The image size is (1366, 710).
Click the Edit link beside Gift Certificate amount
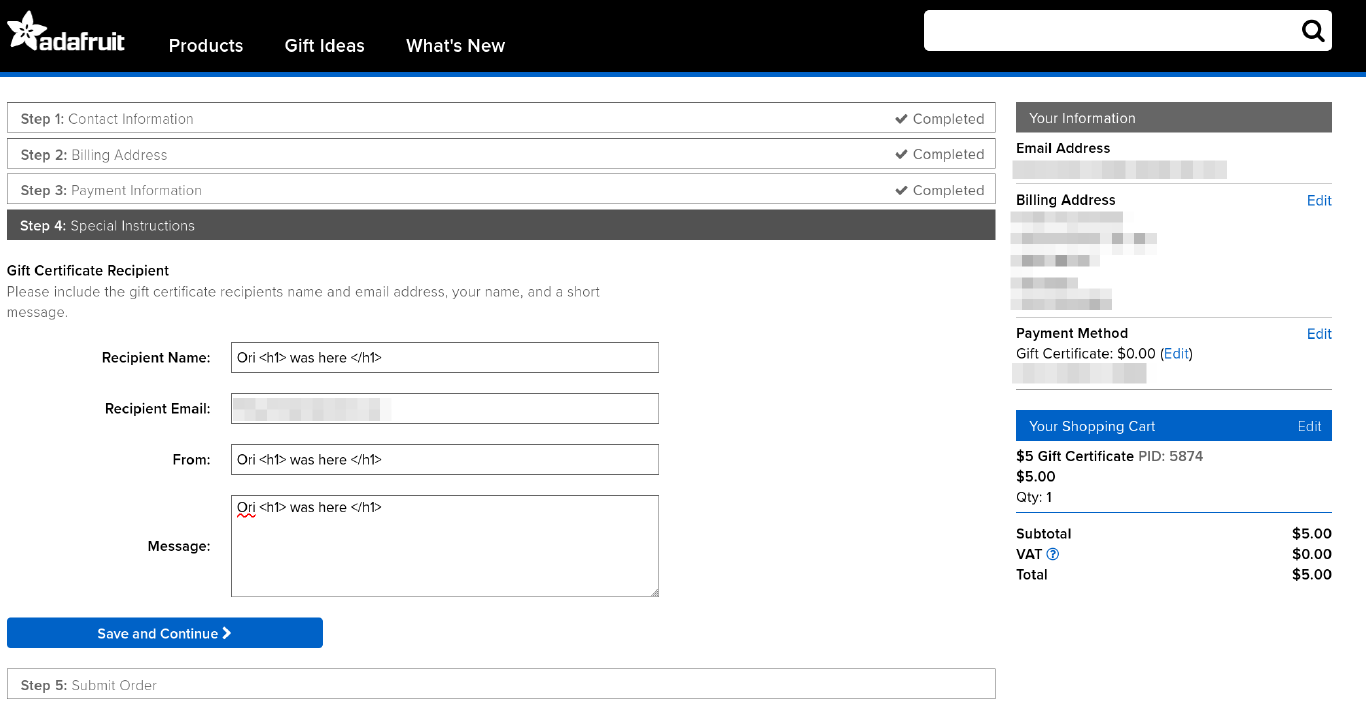click(x=1176, y=353)
